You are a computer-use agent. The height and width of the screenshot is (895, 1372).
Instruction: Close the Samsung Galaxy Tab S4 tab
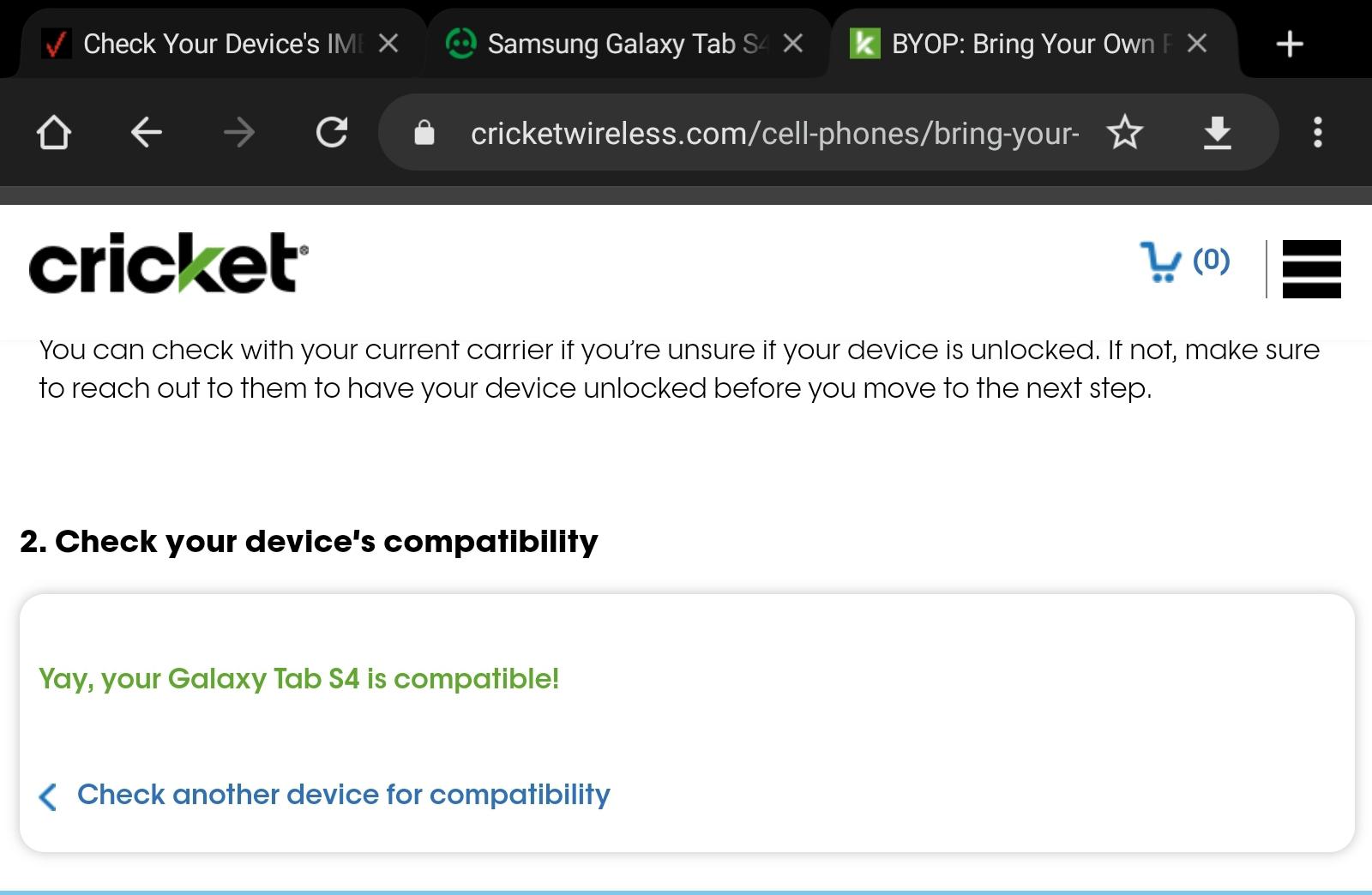click(793, 44)
